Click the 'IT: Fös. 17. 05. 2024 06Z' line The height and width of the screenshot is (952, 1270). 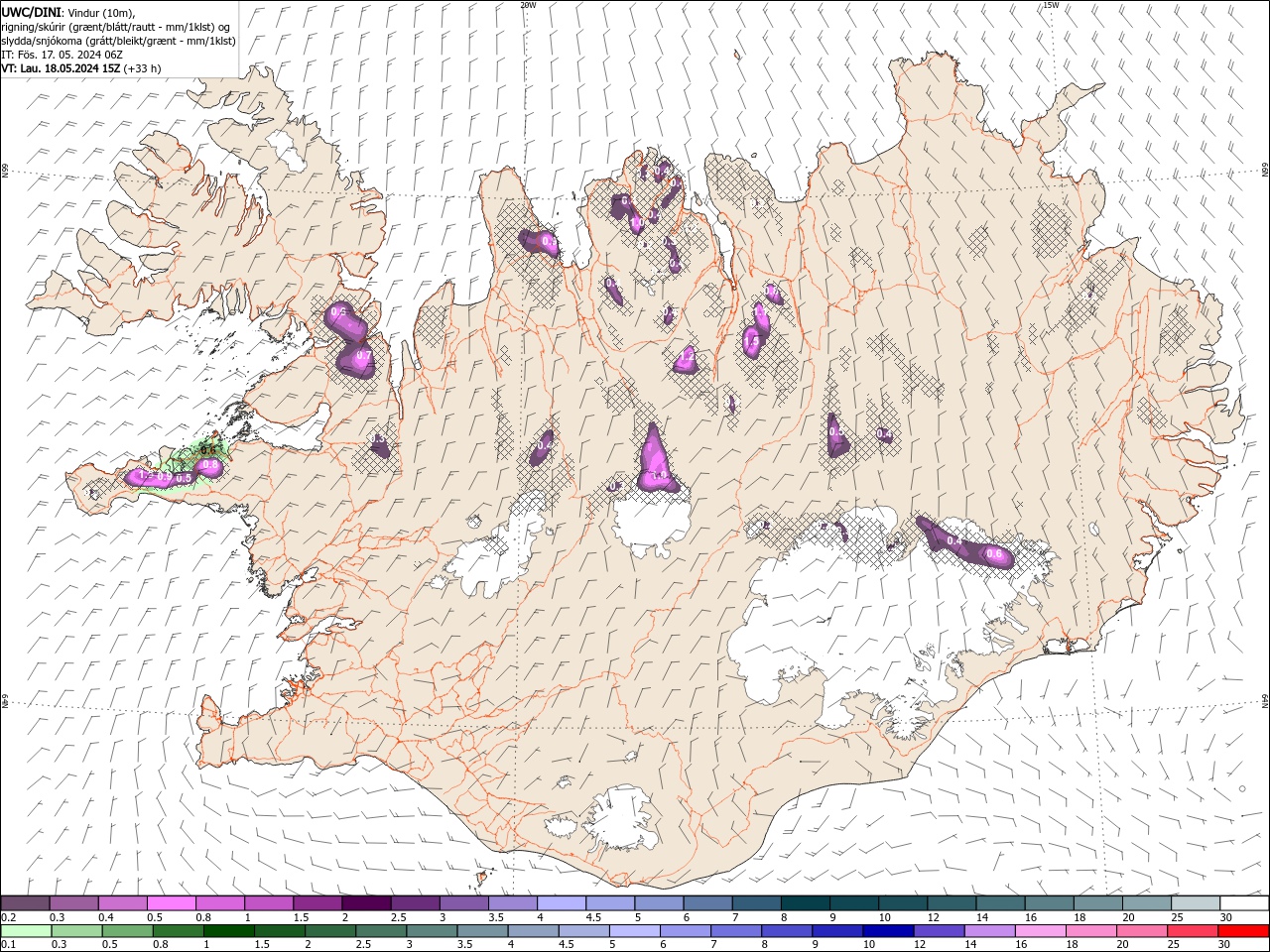[62, 55]
